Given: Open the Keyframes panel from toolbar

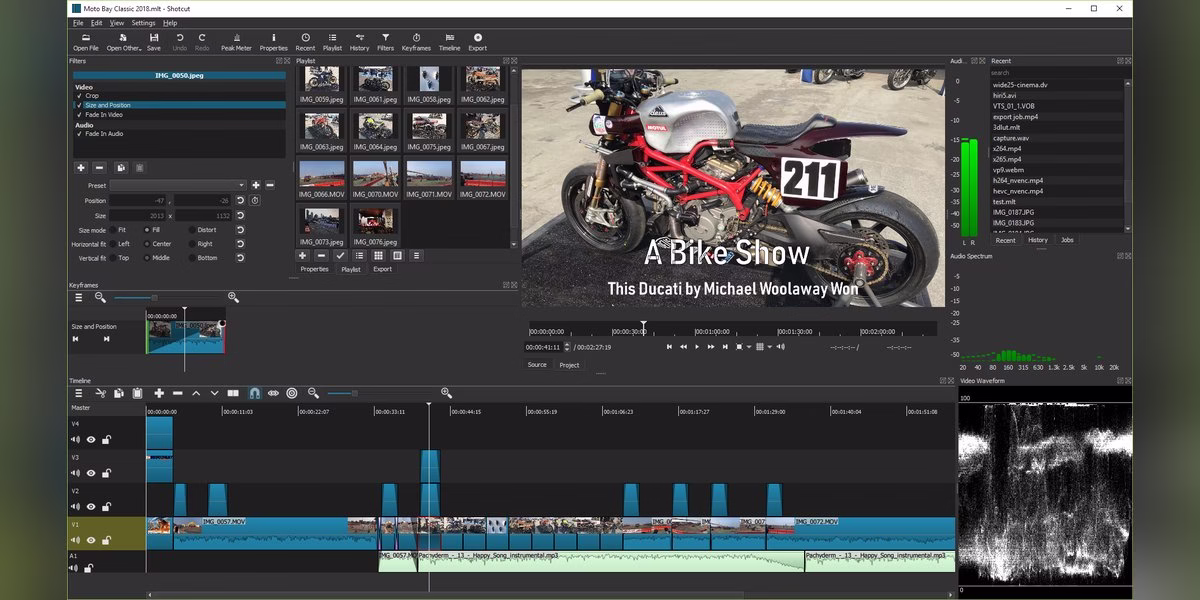Looking at the screenshot, I should [416, 42].
